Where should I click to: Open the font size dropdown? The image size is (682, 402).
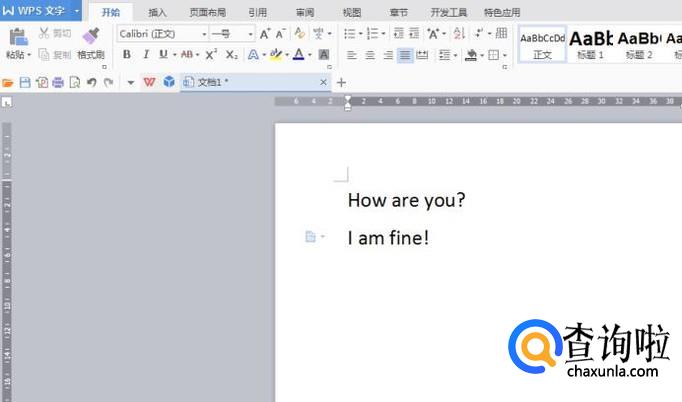250,34
